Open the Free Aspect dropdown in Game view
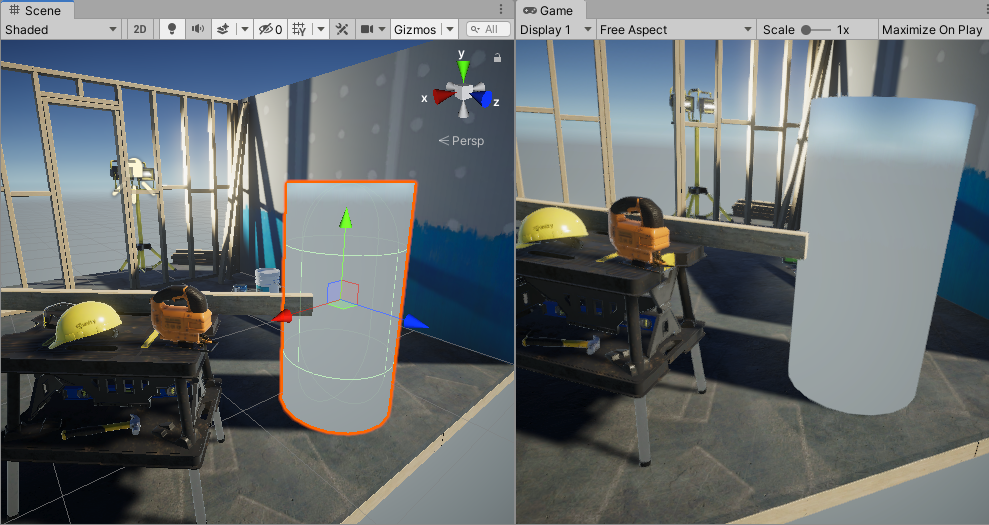Image resolution: width=989 pixels, height=525 pixels. point(675,30)
